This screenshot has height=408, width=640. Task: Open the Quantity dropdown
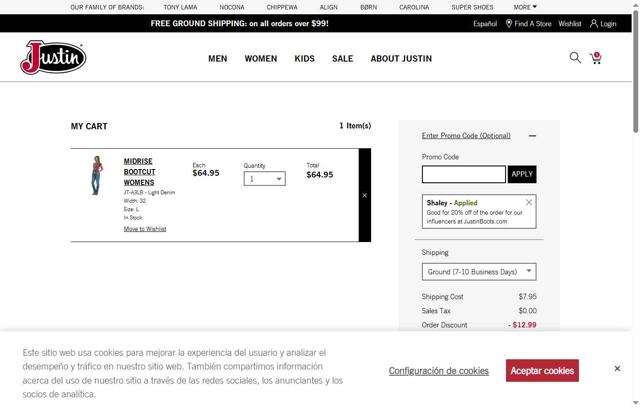point(264,179)
